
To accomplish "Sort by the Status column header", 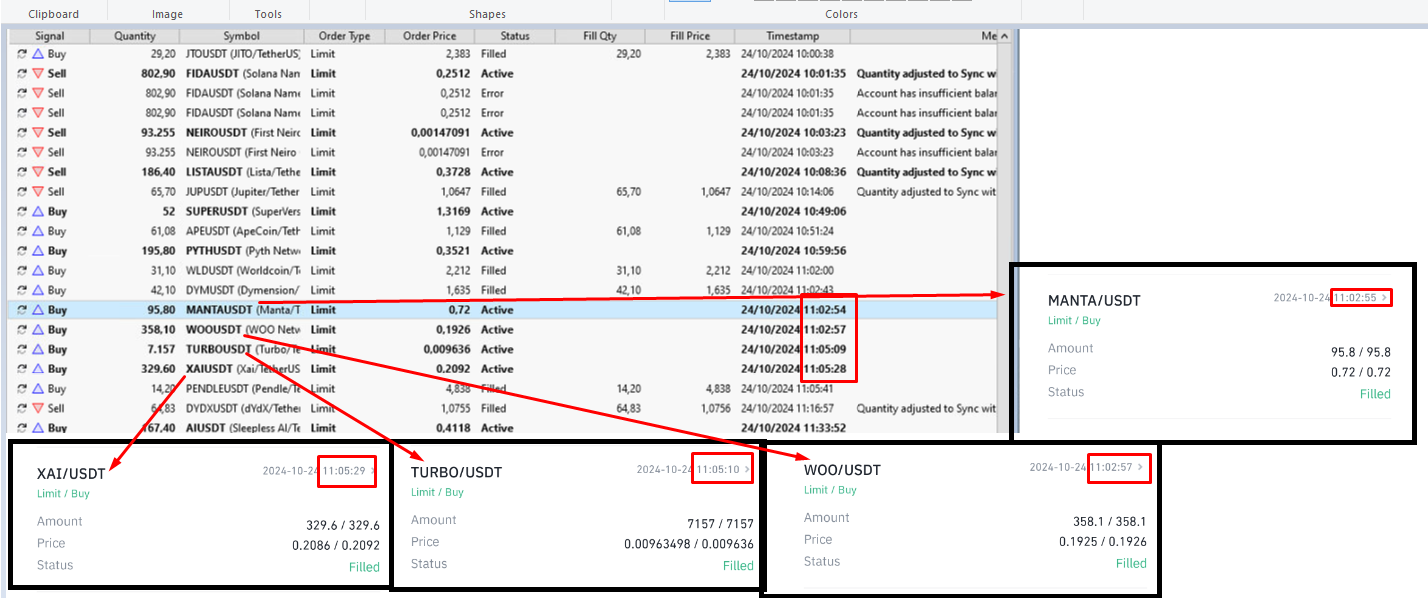I will (515, 36).
